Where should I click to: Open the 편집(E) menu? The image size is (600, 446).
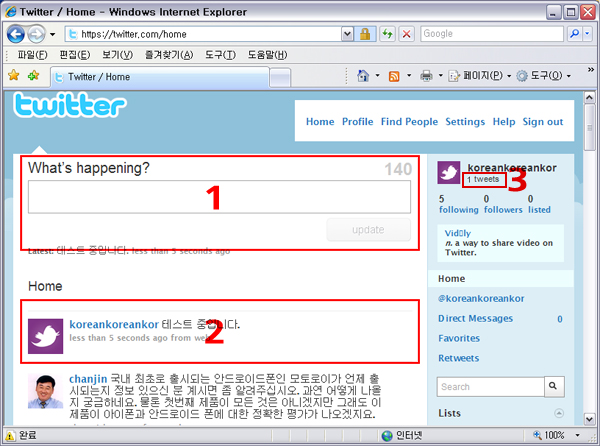tap(75, 55)
